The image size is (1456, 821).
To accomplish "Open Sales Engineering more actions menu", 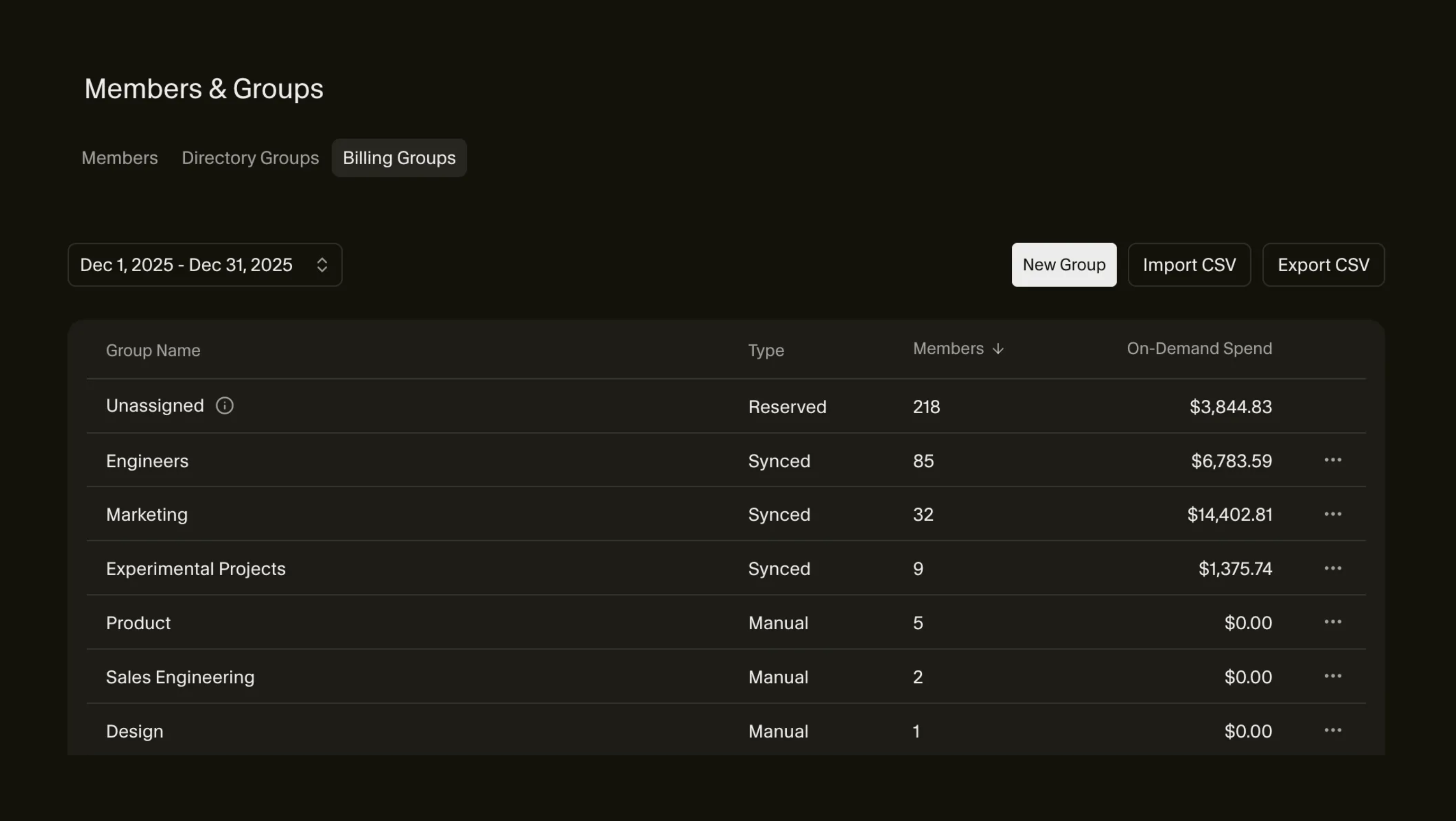I will pos(1332,676).
